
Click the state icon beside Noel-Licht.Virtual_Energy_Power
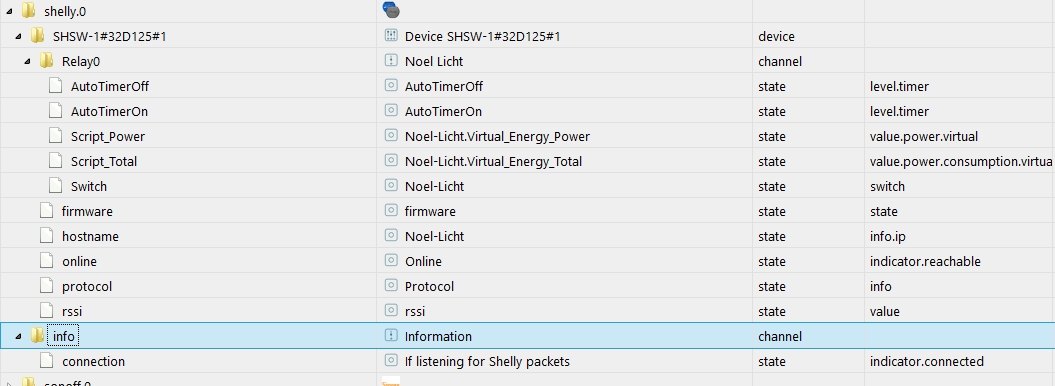point(391,136)
